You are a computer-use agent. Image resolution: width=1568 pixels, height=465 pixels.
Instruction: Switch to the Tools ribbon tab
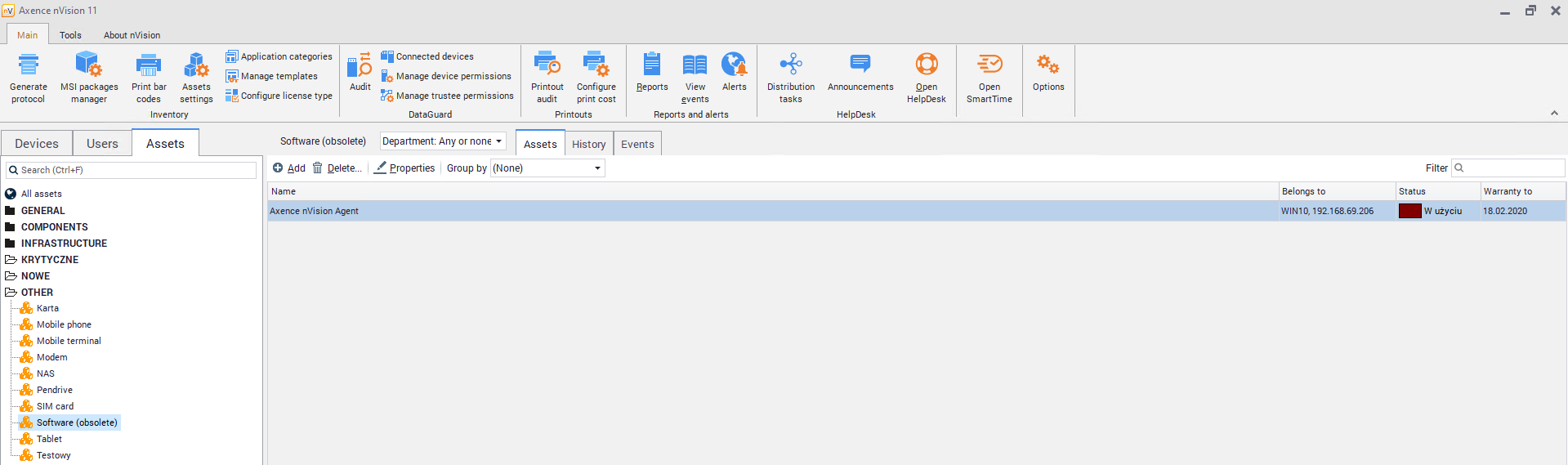[x=70, y=35]
